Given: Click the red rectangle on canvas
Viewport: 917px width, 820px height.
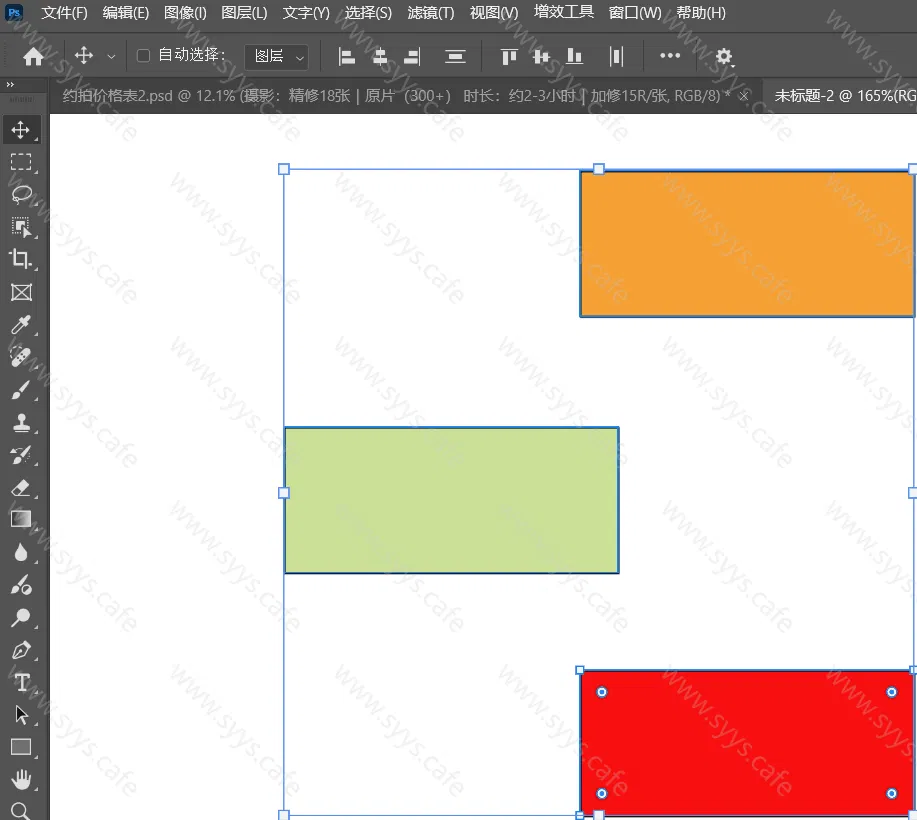Looking at the screenshot, I should click(x=748, y=743).
